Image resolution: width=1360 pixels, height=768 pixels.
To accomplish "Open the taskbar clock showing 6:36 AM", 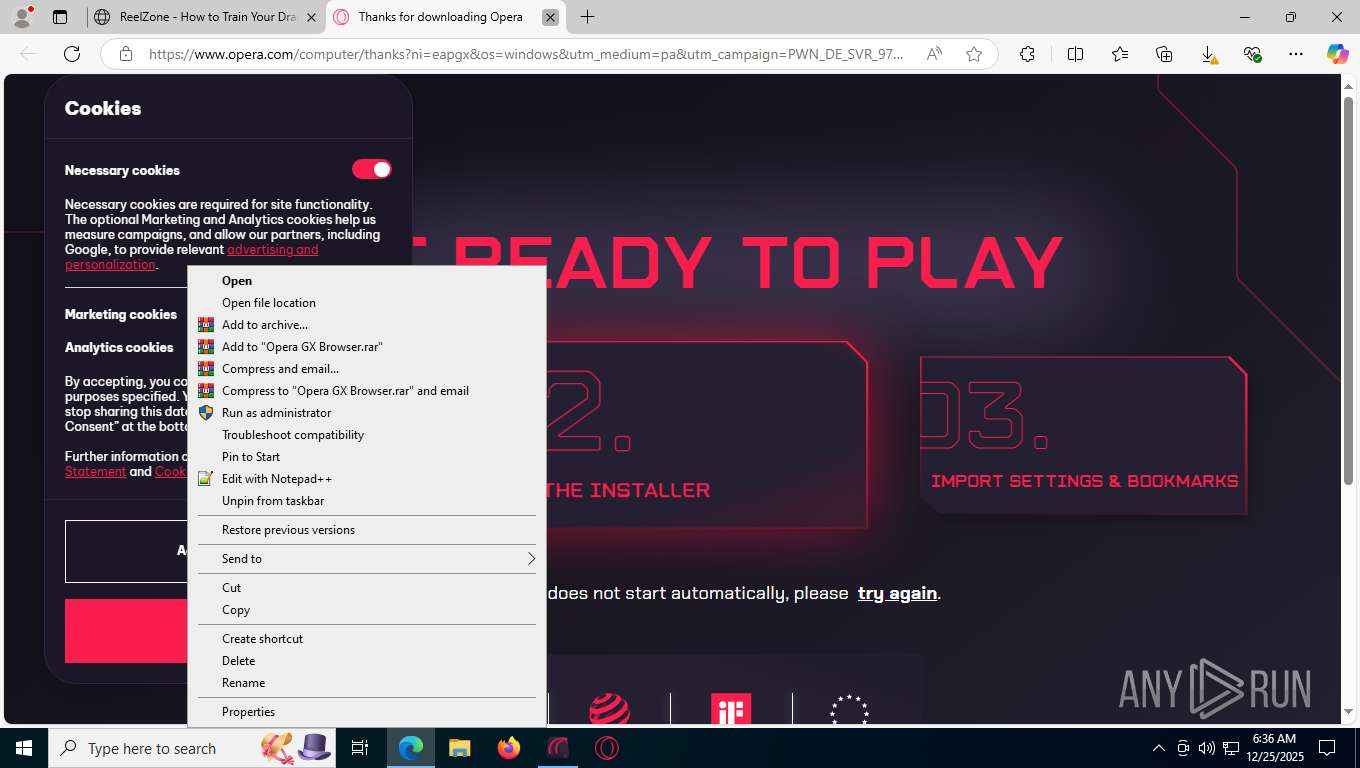I will click(x=1274, y=748).
